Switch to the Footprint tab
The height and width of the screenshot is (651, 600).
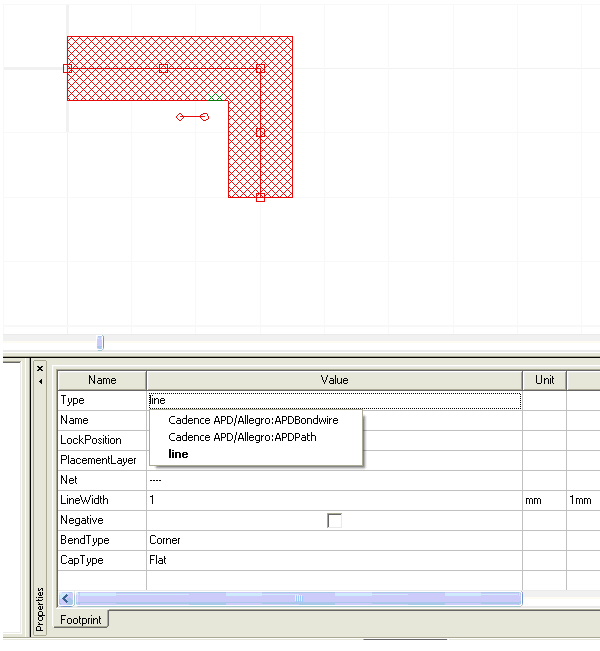[83, 620]
